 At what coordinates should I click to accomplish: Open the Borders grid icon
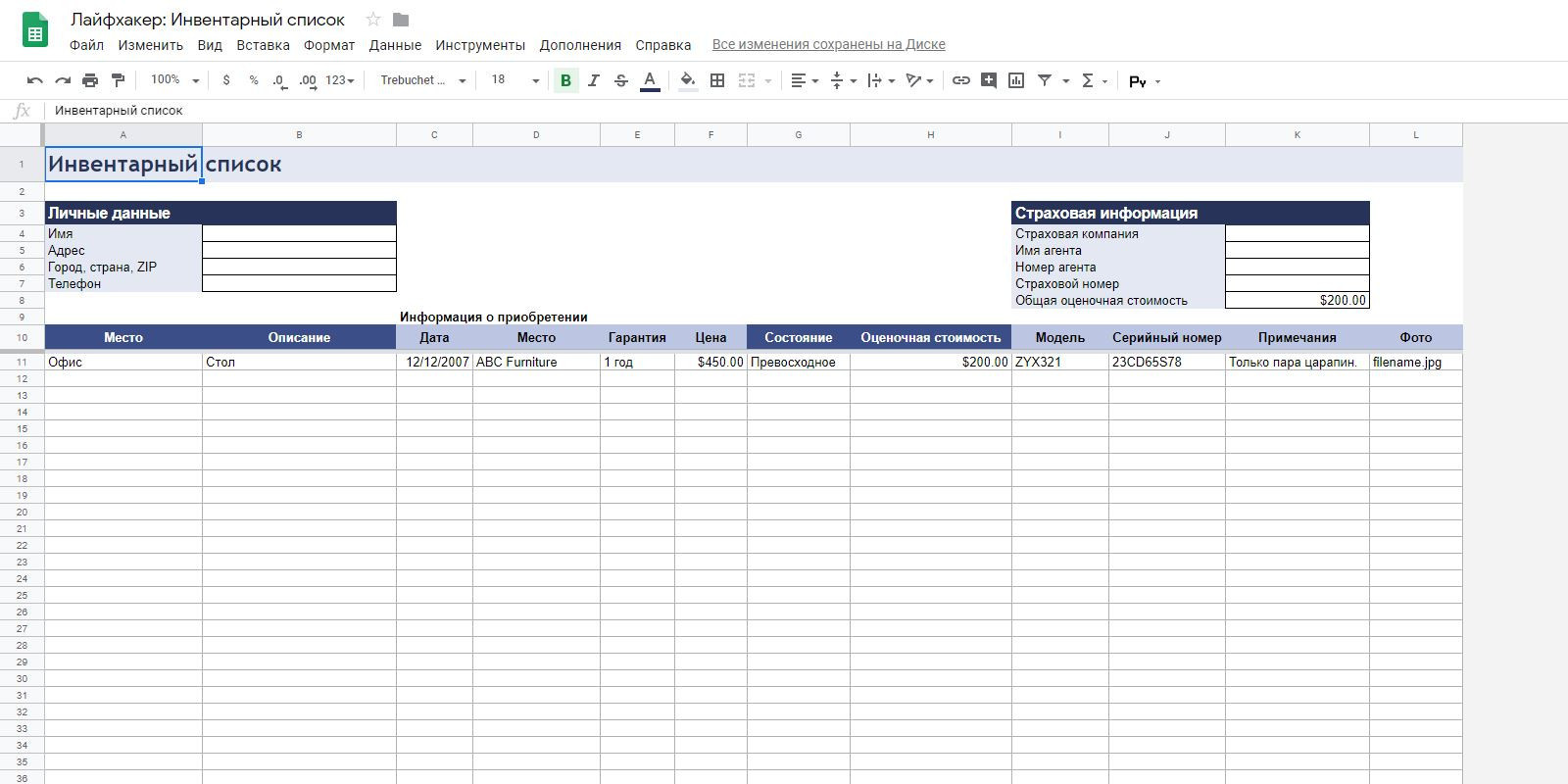(x=717, y=80)
